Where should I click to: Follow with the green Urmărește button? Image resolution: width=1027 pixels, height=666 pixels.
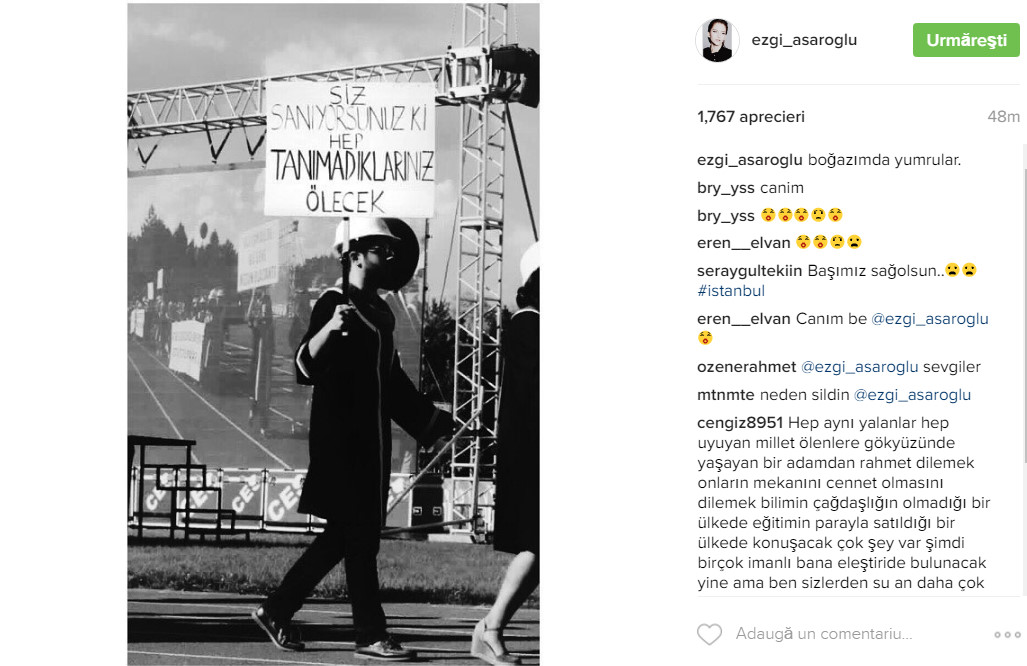pos(966,40)
